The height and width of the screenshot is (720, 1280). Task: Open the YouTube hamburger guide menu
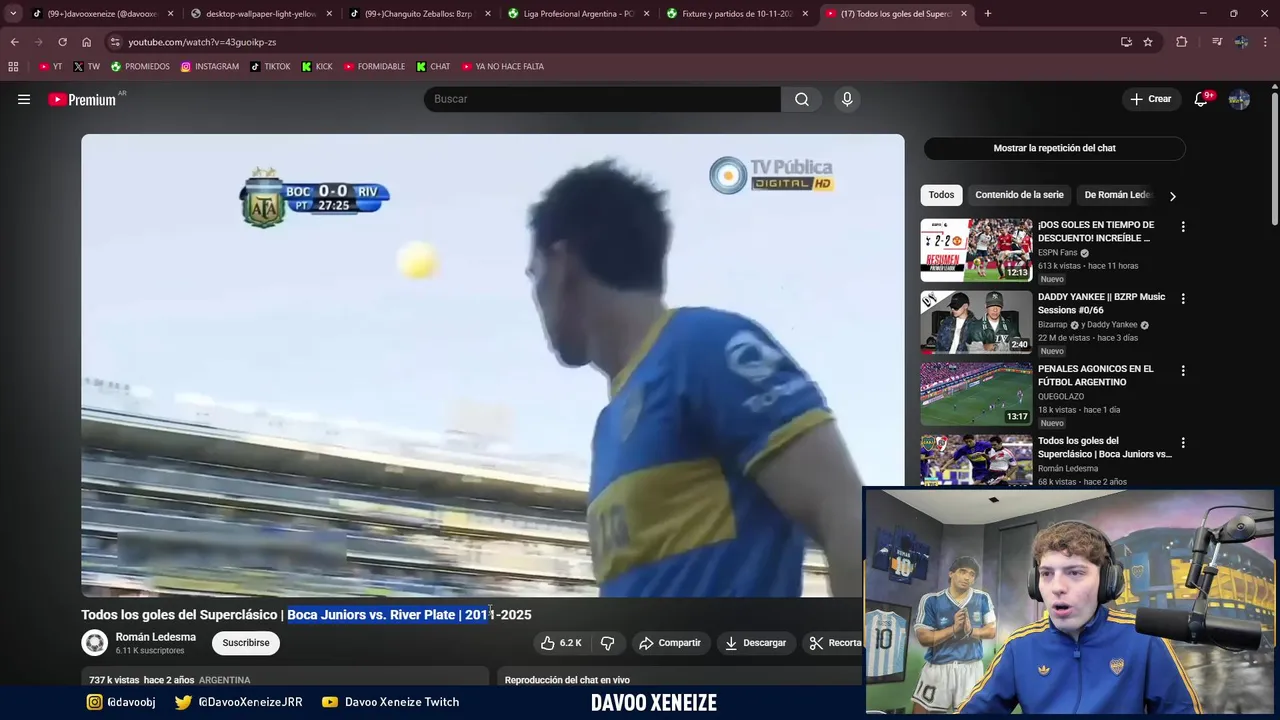(24, 99)
